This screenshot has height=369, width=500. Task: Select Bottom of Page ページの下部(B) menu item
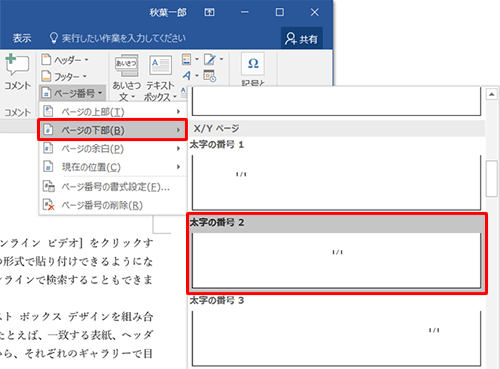pos(113,130)
